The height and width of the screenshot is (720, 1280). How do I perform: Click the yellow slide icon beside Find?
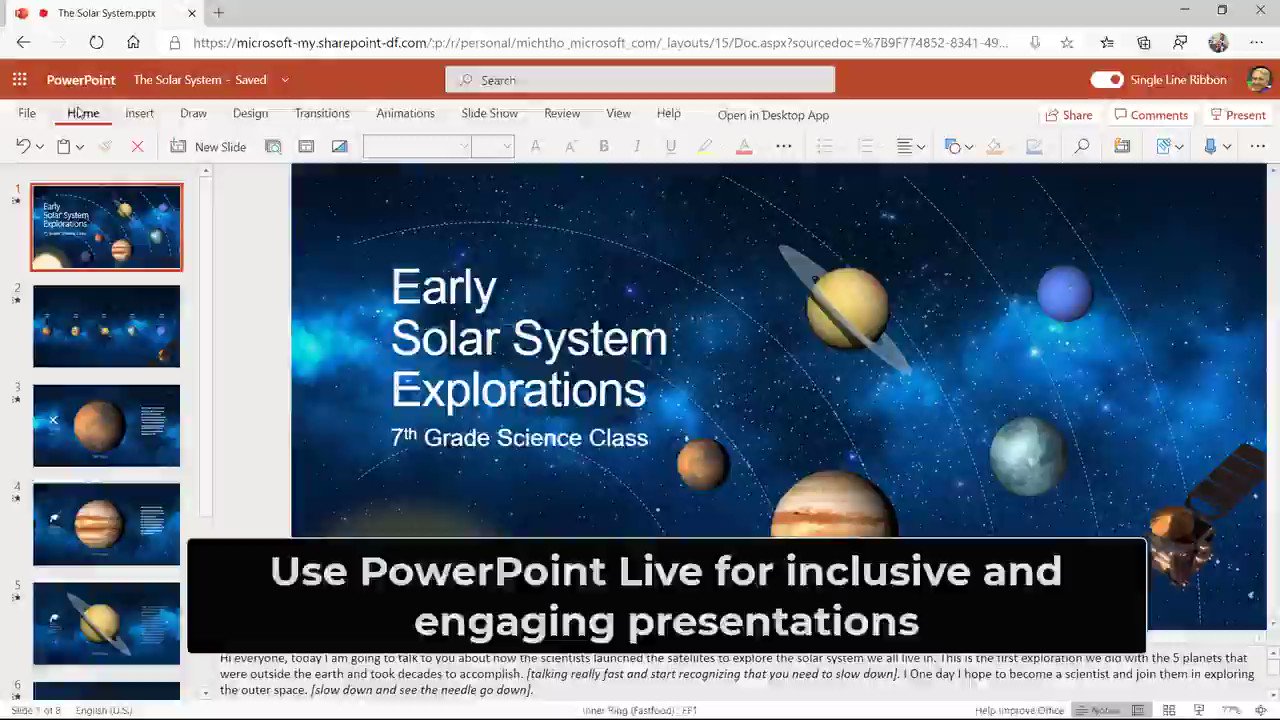click(x=1122, y=146)
